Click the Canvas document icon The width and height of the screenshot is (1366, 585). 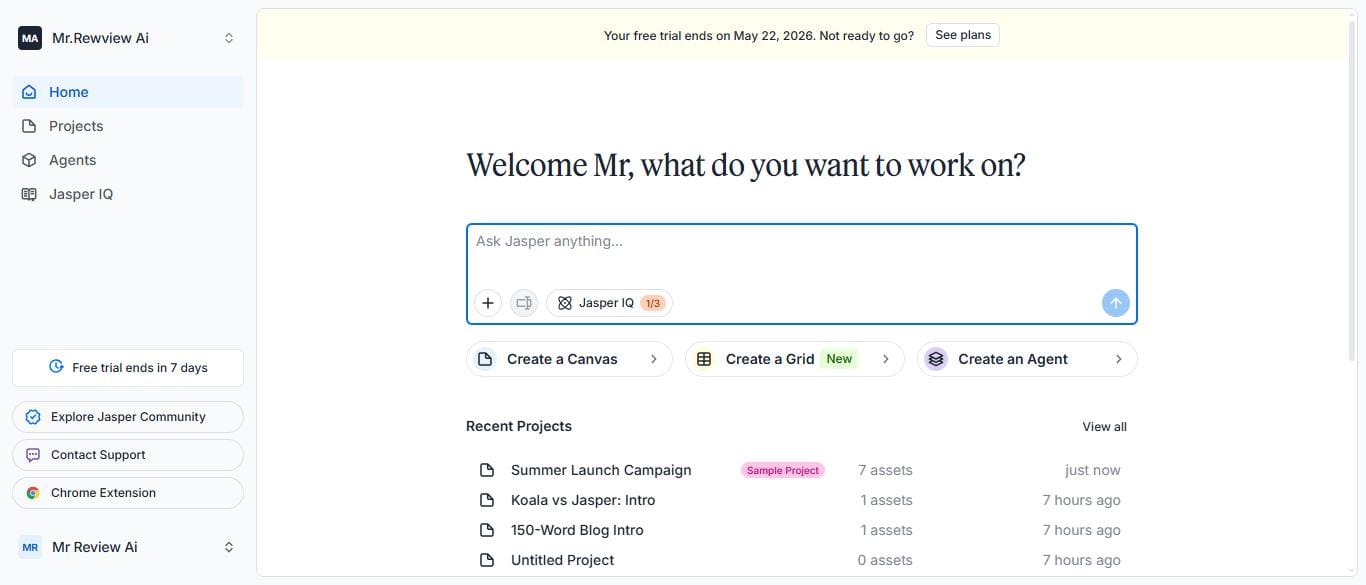(485, 359)
